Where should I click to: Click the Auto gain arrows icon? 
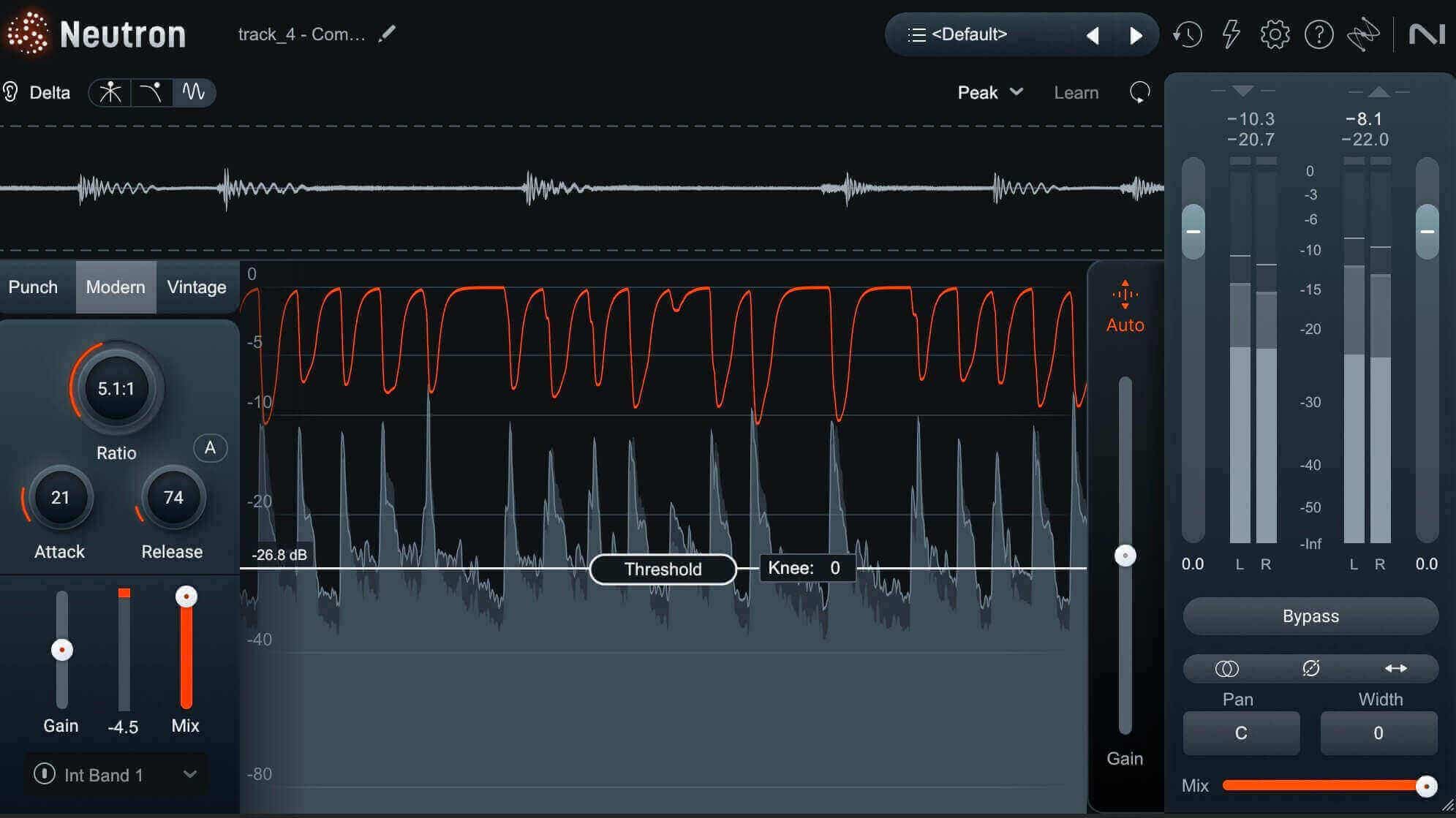(1125, 294)
